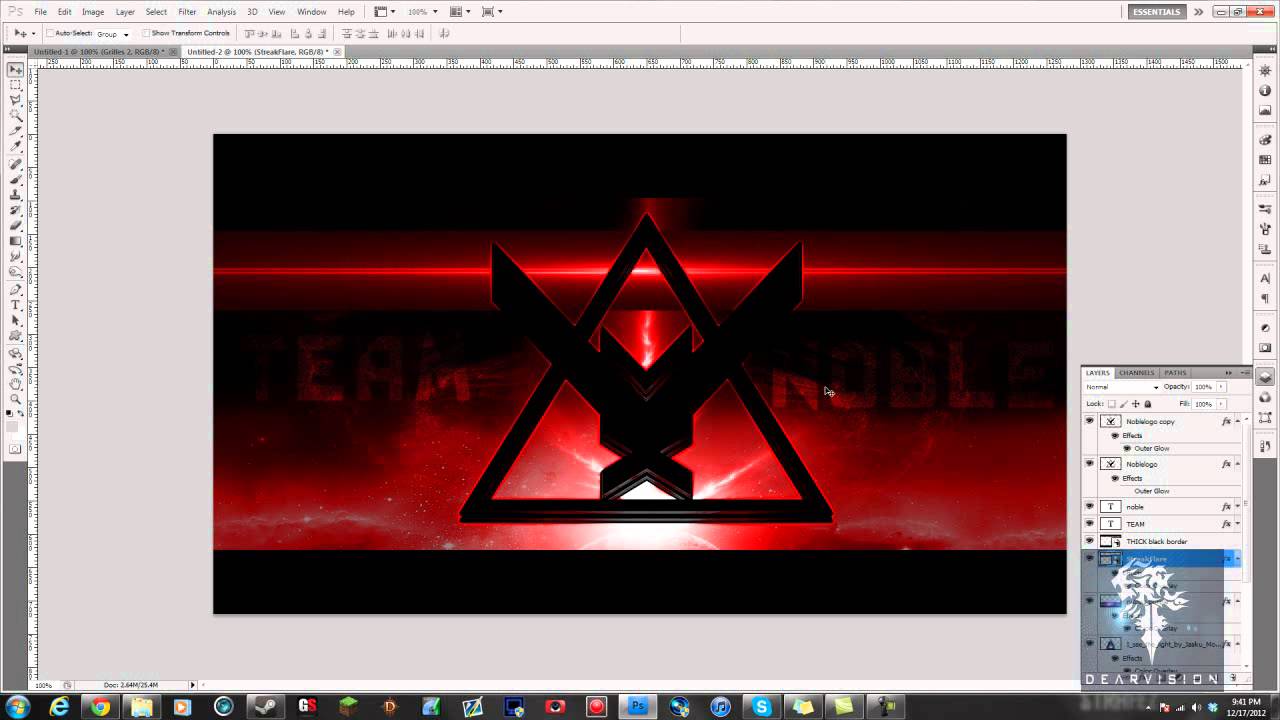The height and width of the screenshot is (720, 1280).
Task: Open the File menu
Action: pyautogui.click(x=40, y=12)
